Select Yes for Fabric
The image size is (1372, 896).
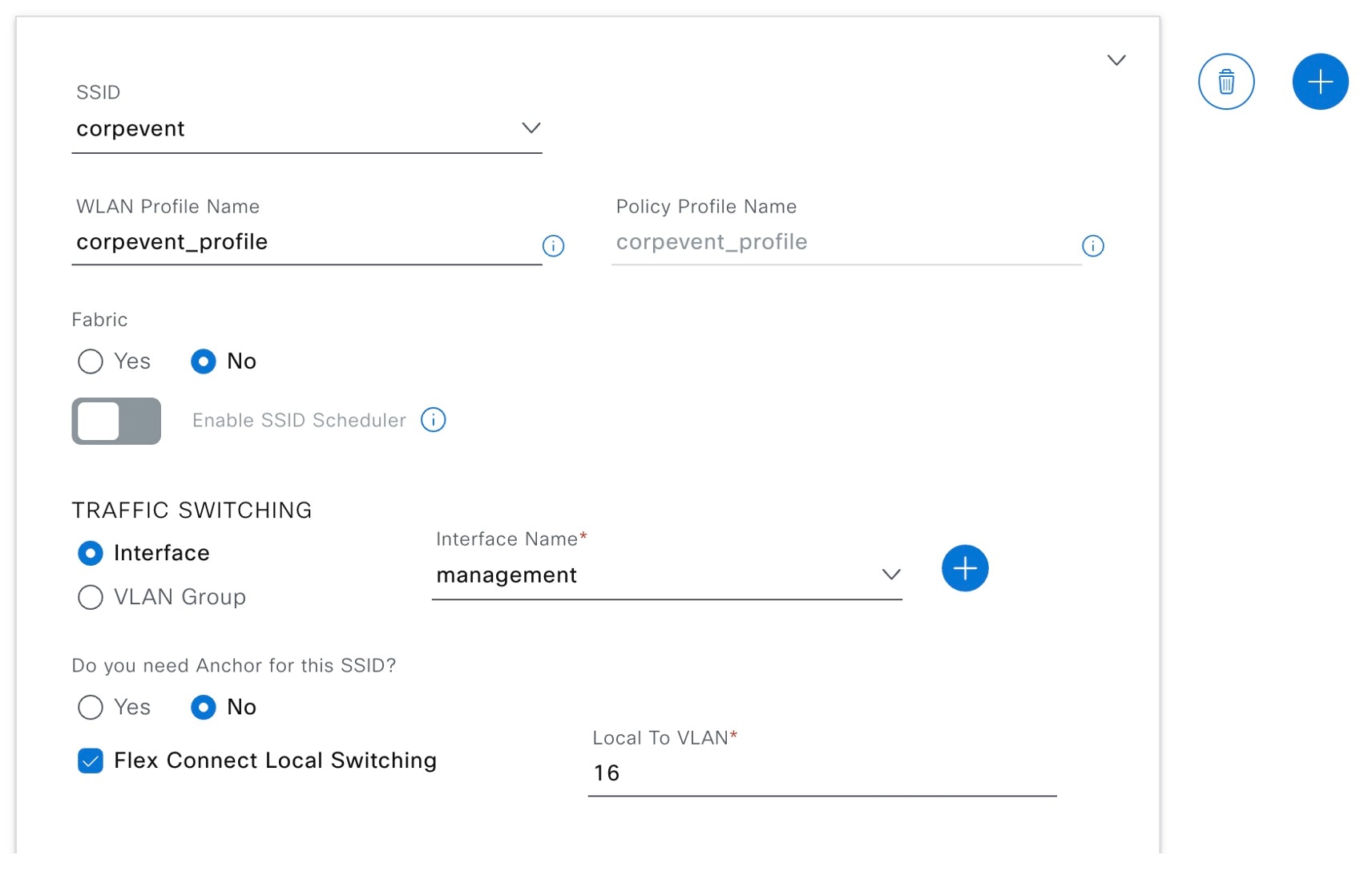click(91, 361)
